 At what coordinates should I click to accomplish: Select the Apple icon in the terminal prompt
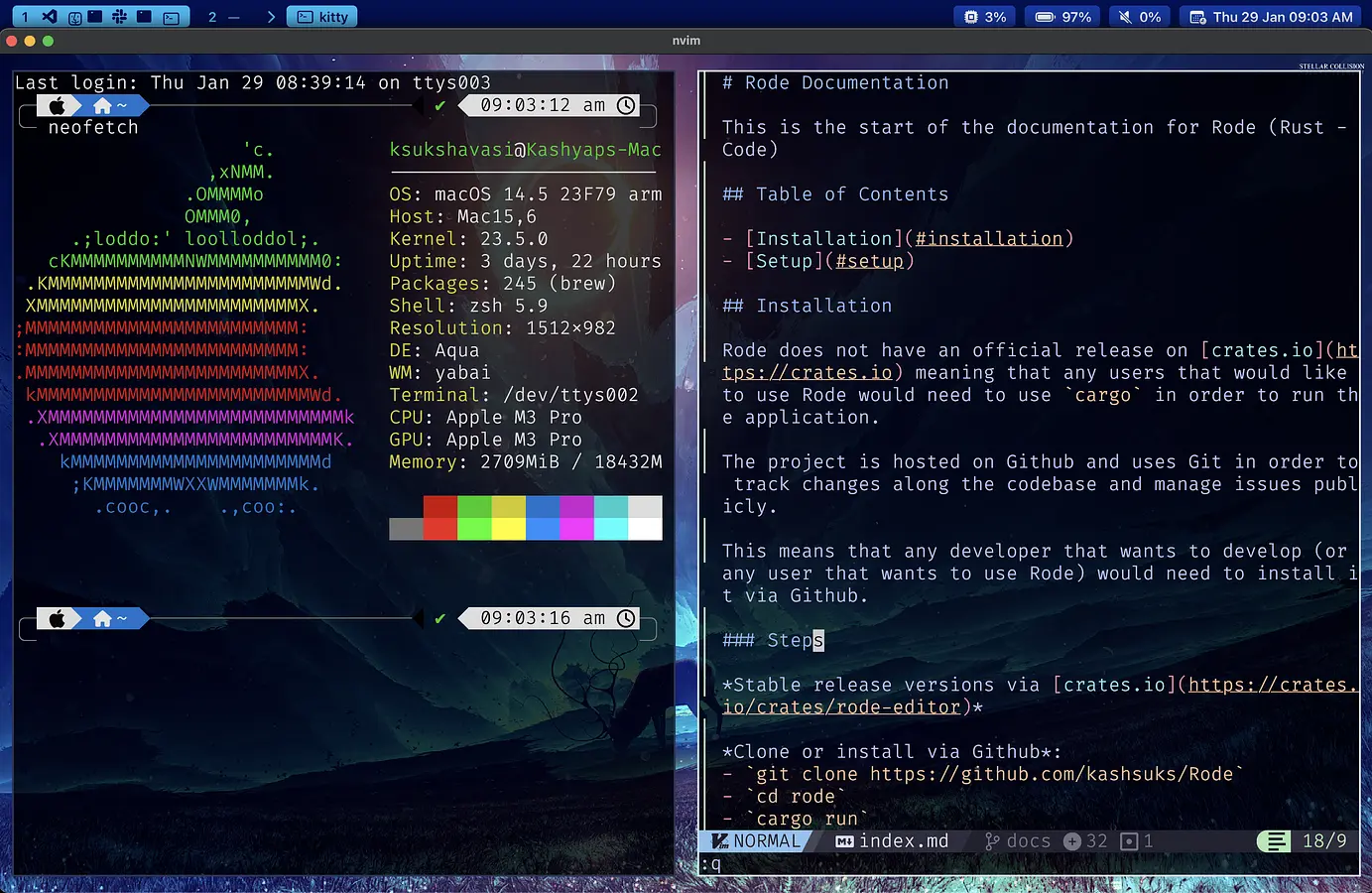pos(59,104)
